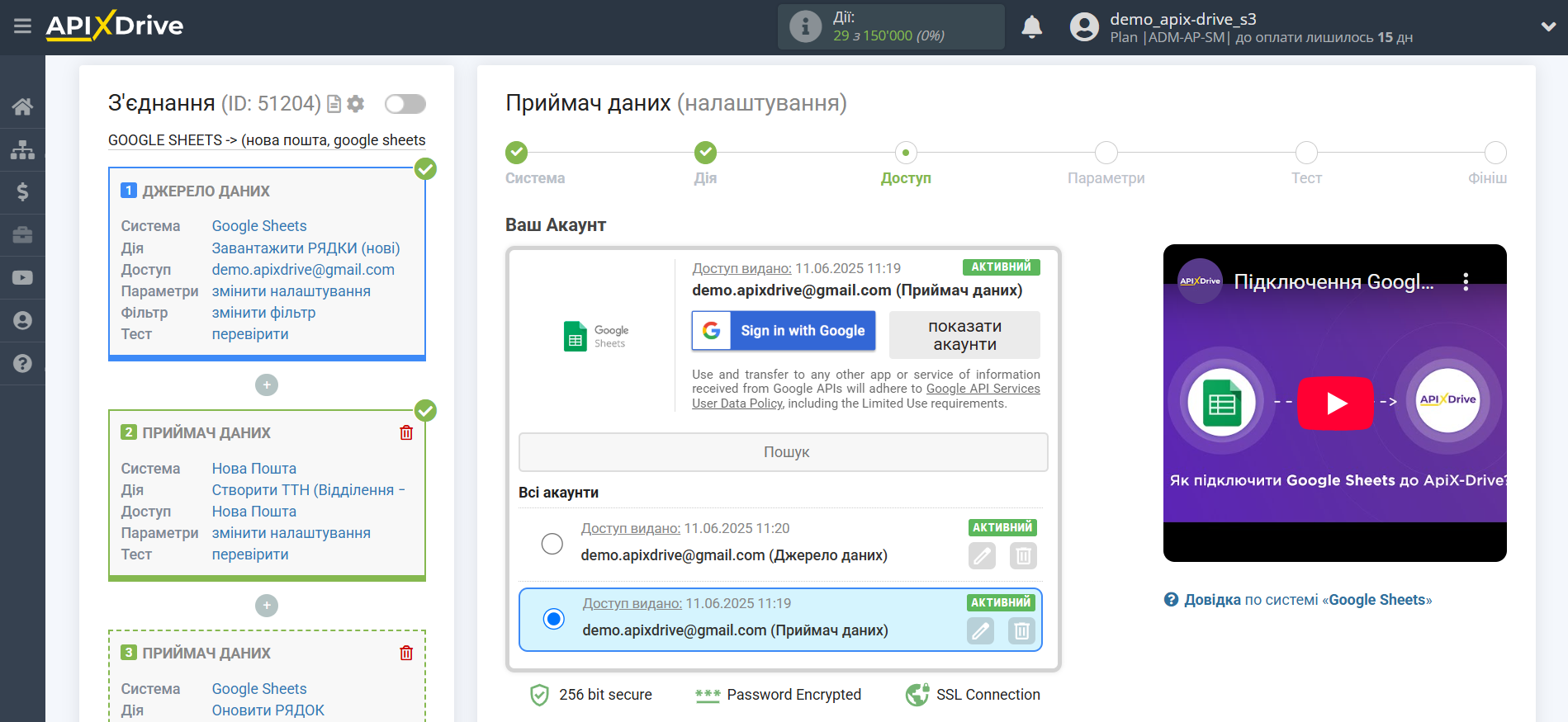Screen dimensions: 1568x722
Task: Delete the Приймач даних account
Action: click(1021, 631)
